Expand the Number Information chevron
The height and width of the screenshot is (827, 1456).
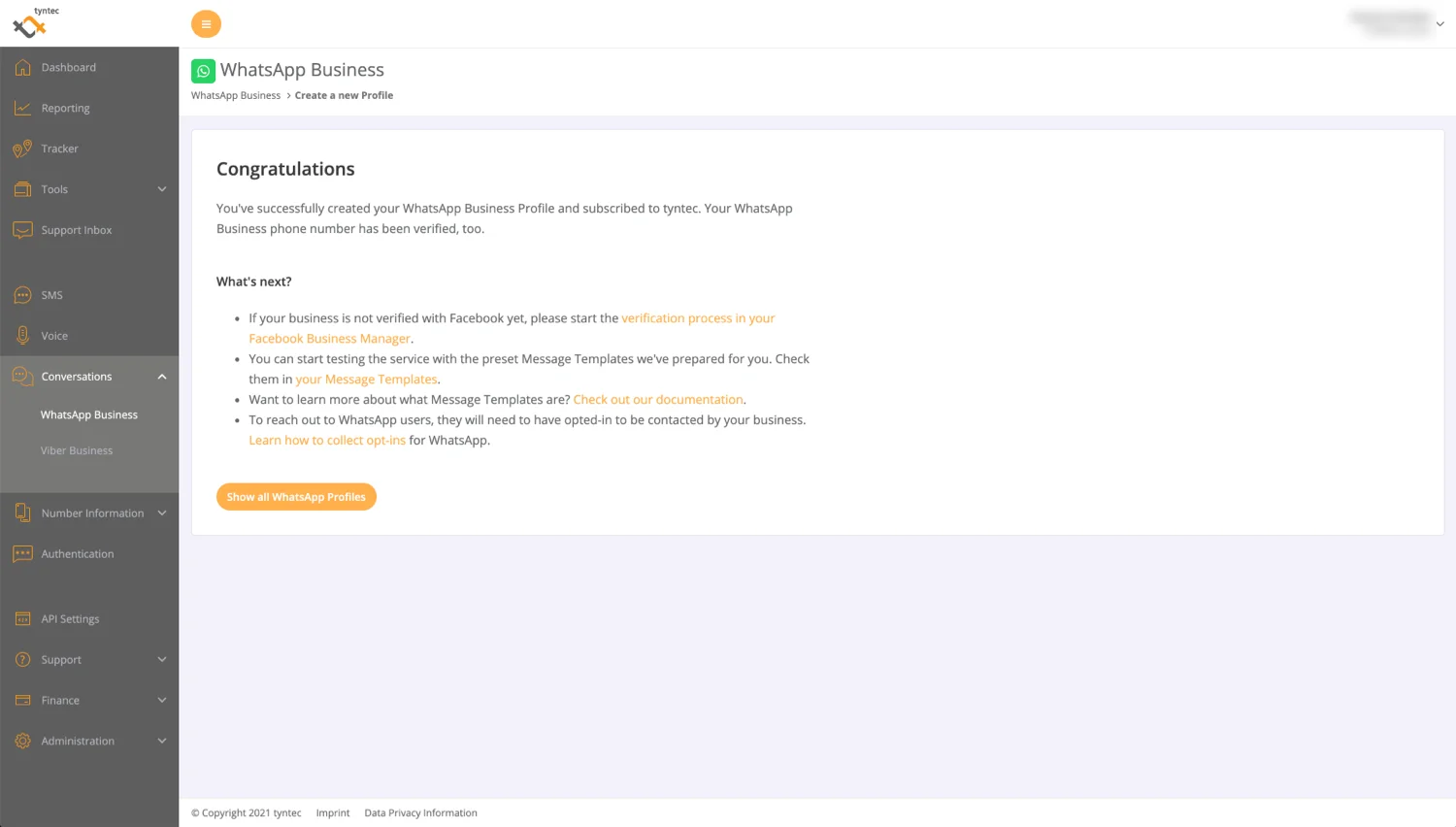pos(162,513)
